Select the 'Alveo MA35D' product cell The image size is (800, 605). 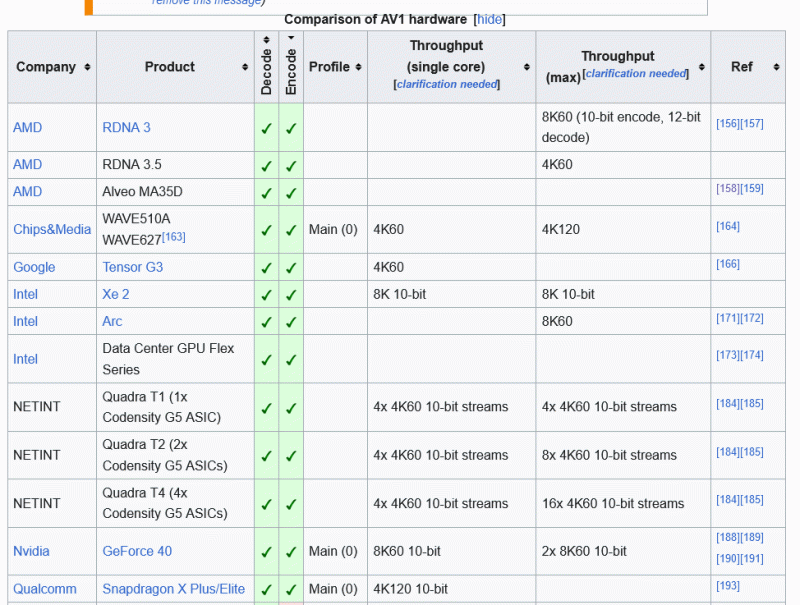point(176,192)
